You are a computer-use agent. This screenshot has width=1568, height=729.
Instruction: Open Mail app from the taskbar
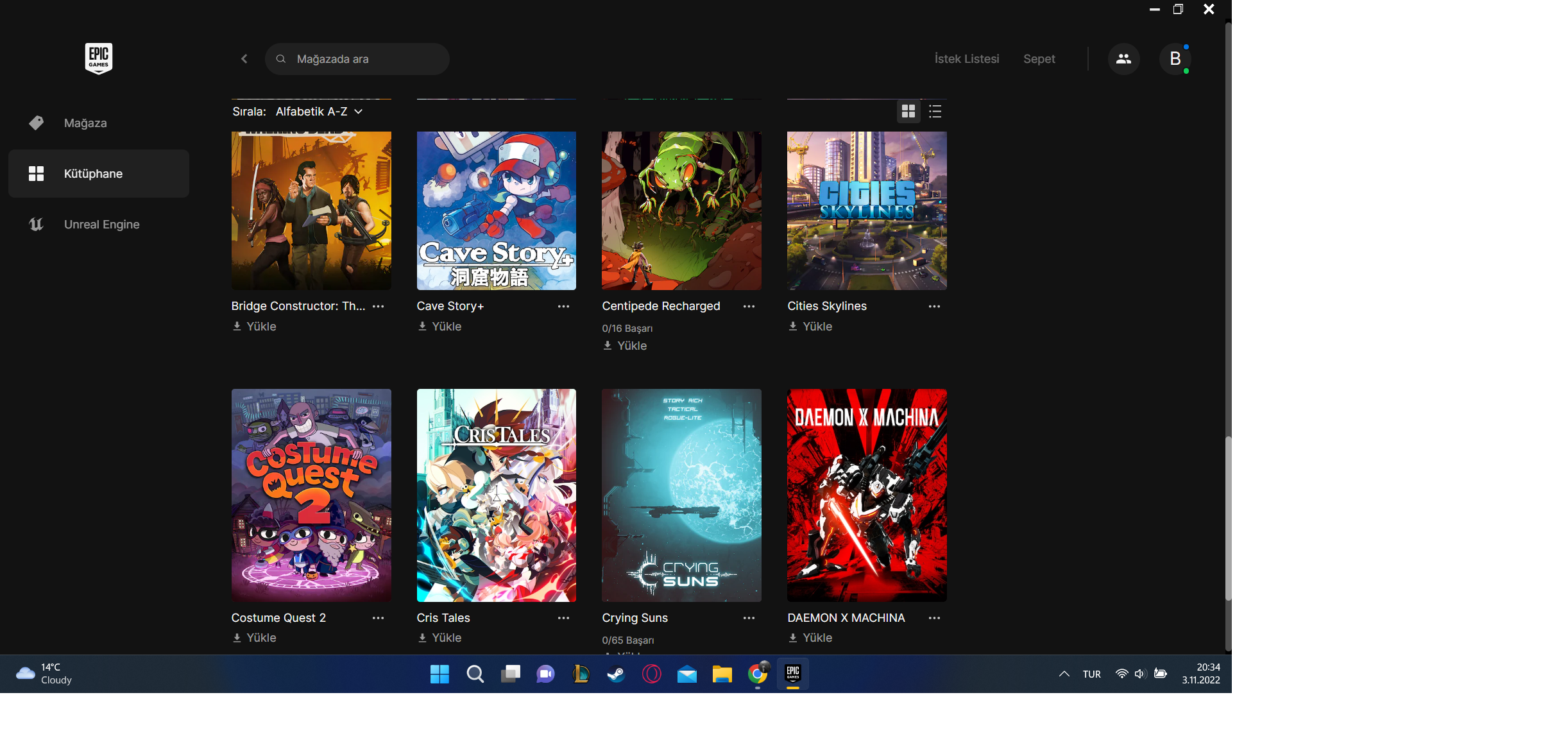coord(687,674)
